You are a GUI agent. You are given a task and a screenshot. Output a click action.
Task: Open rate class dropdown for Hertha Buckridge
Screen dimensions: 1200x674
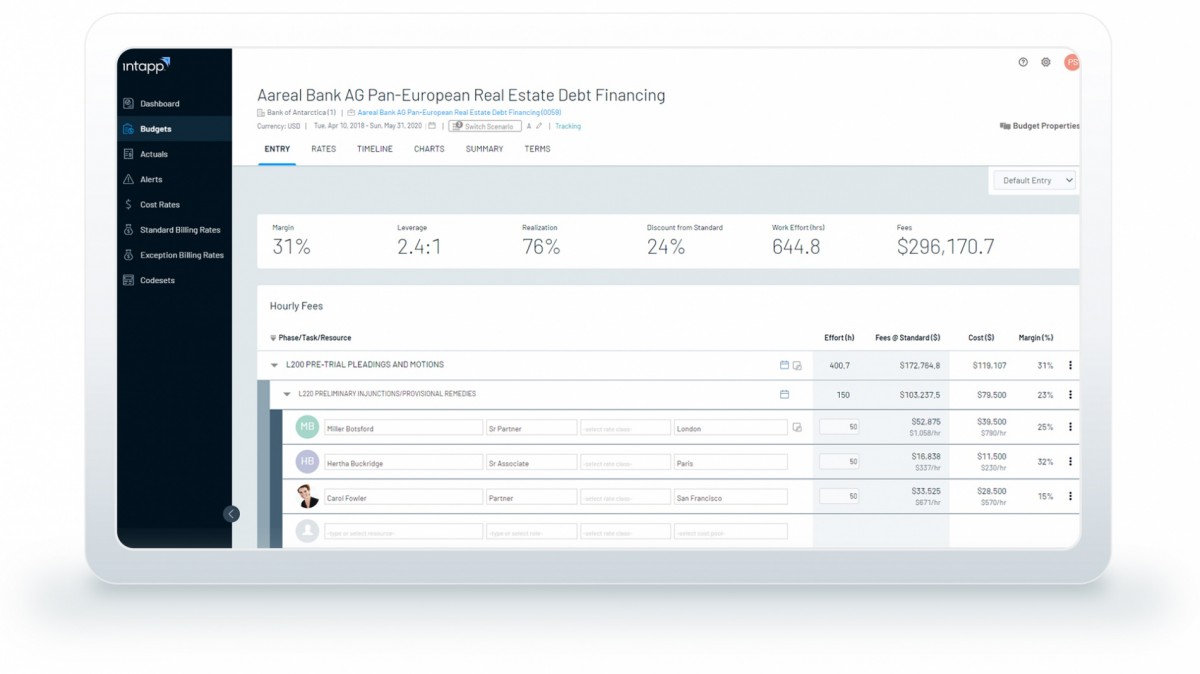point(625,463)
